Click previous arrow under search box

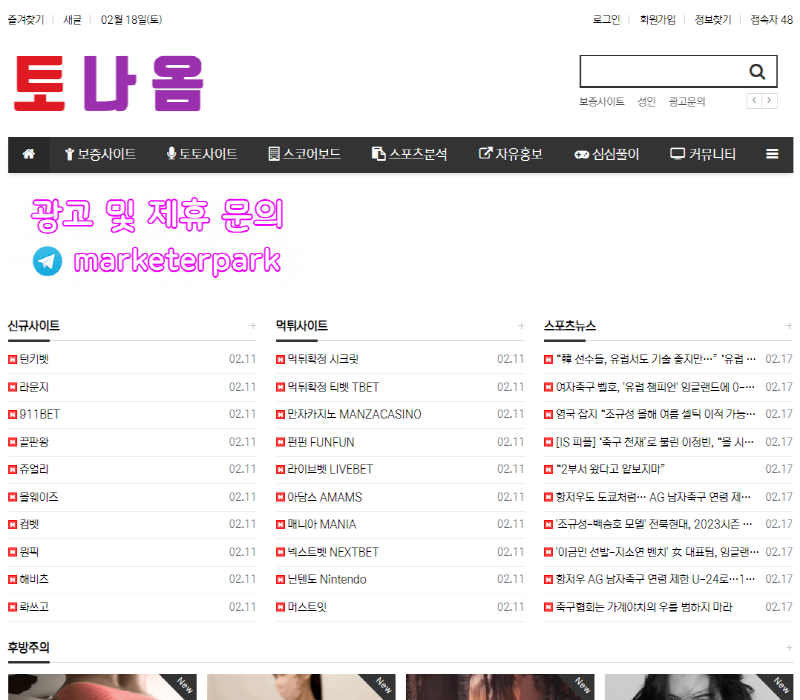[x=755, y=100]
